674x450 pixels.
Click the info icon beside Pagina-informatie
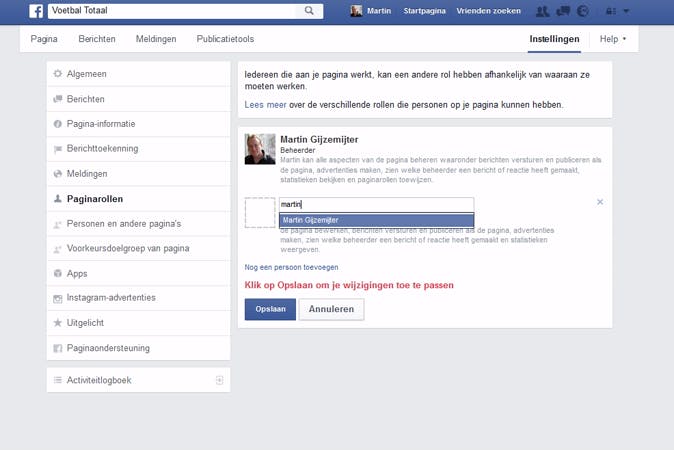tap(58, 124)
